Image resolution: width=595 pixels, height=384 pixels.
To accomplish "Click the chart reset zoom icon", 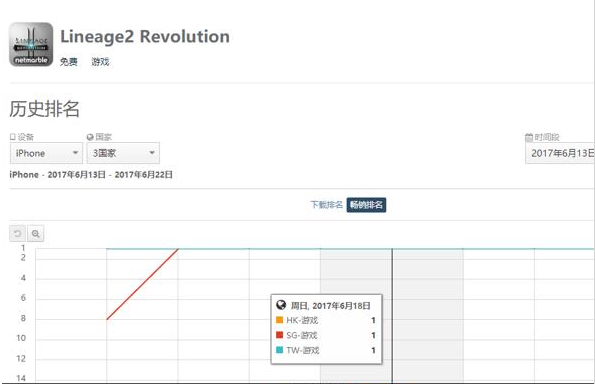I will pos(17,233).
